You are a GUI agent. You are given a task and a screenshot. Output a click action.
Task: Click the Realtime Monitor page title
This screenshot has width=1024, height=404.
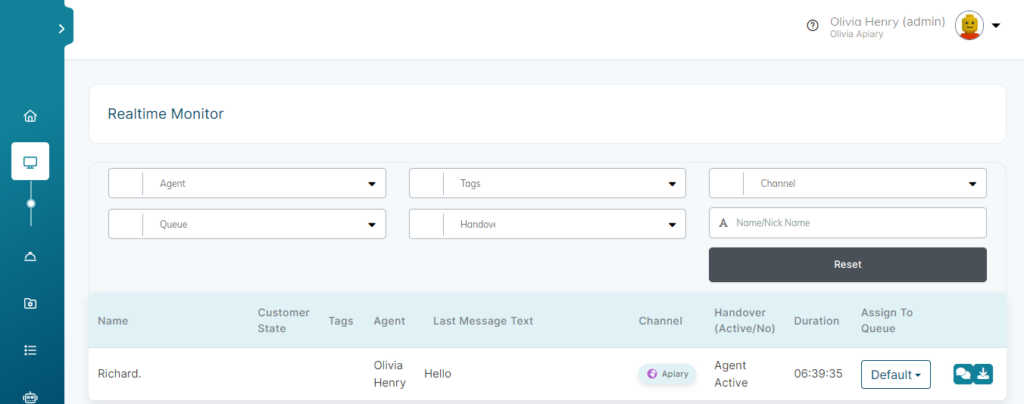tap(166, 114)
